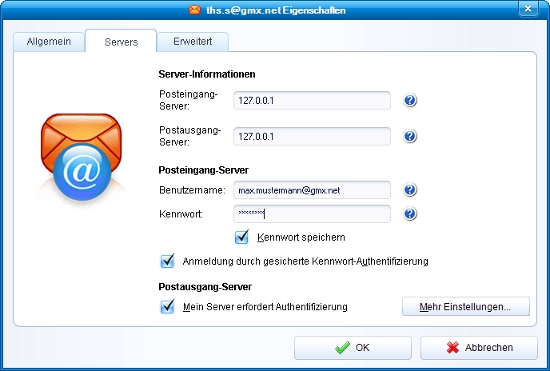Click the Benutzername: label
The width and height of the screenshot is (550, 371).
point(192,190)
